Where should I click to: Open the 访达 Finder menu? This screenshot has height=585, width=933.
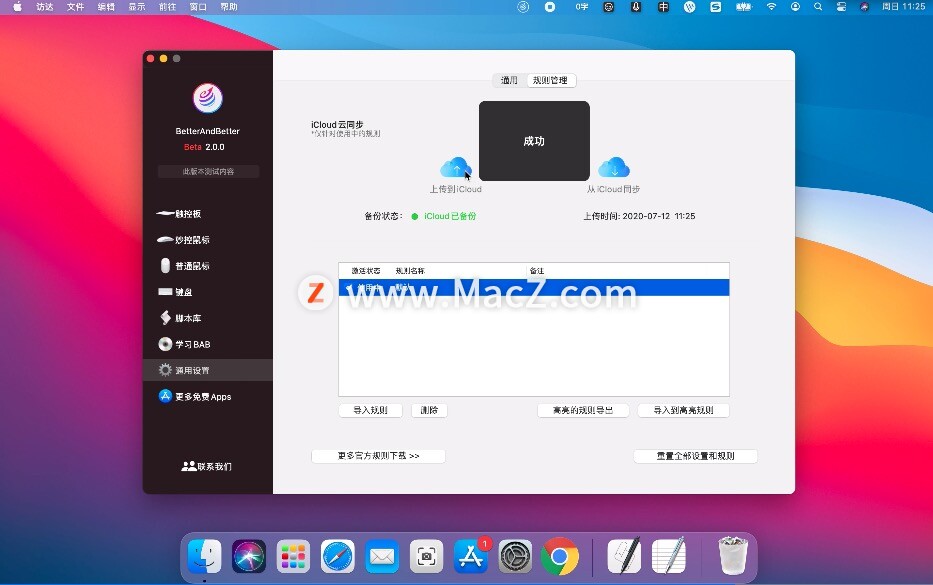click(45, 7)
